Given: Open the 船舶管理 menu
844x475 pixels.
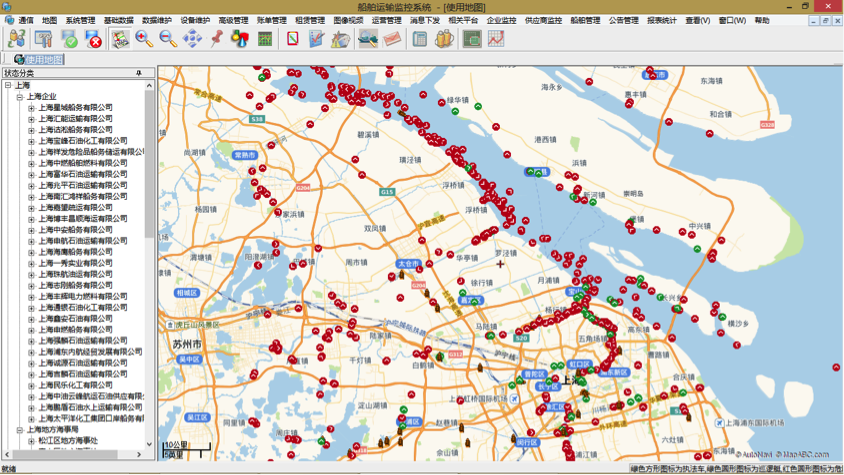Looking at the screenshot, I should coord(585,20).
